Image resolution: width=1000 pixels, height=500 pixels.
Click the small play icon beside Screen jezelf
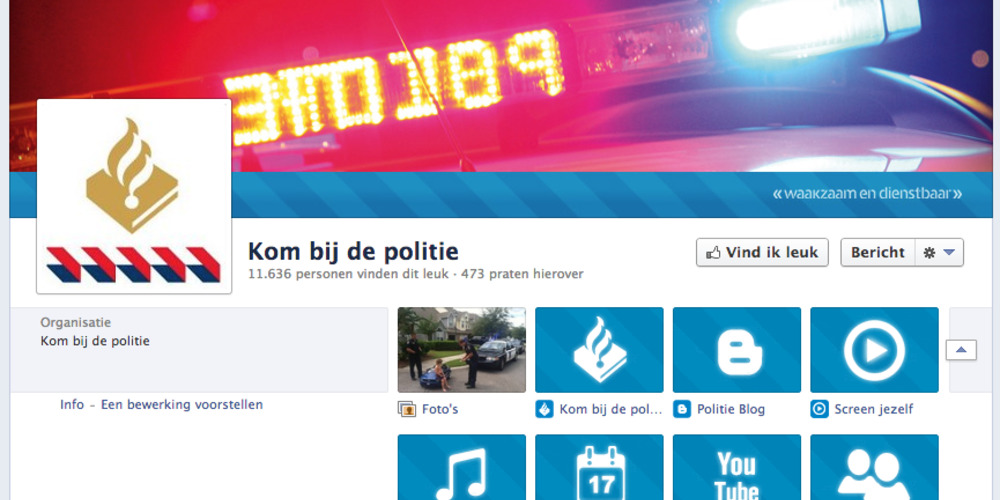pos(820,409)
